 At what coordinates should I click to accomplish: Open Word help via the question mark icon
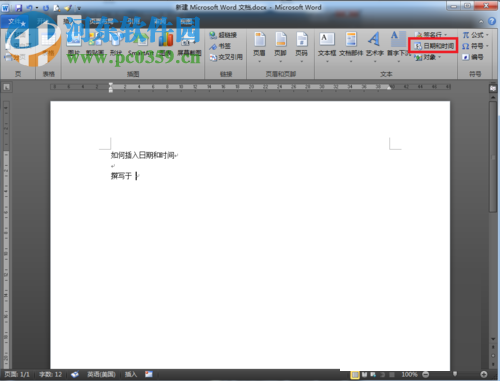[492, 21]
